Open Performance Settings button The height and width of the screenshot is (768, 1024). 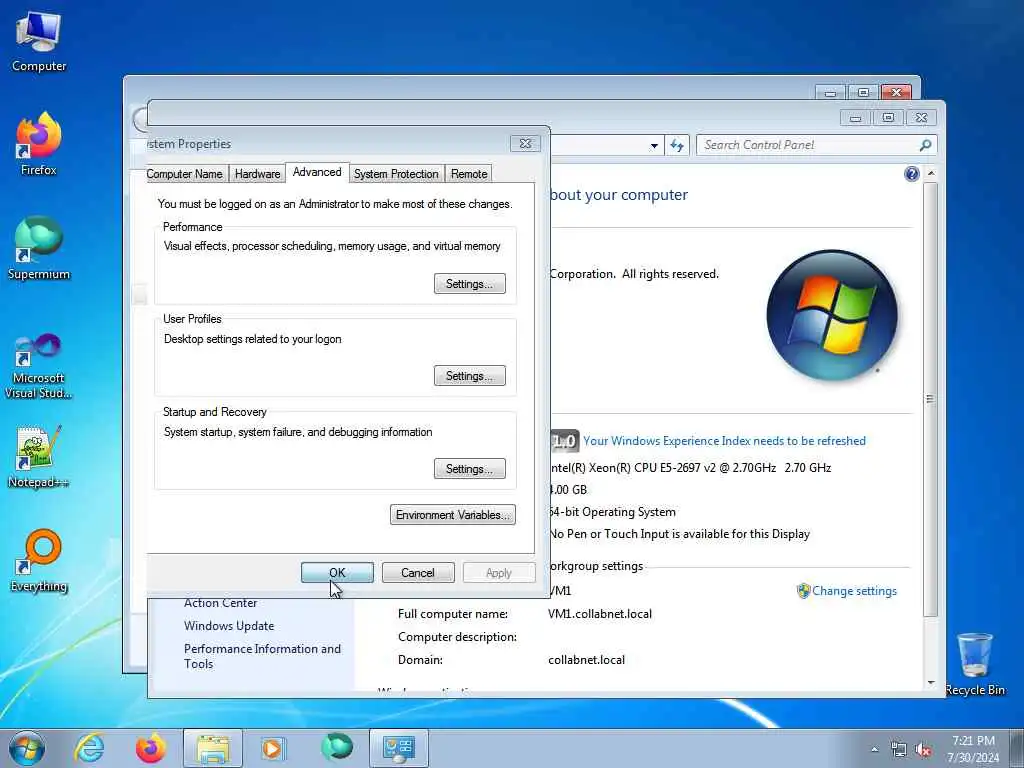tap(470, 283)
